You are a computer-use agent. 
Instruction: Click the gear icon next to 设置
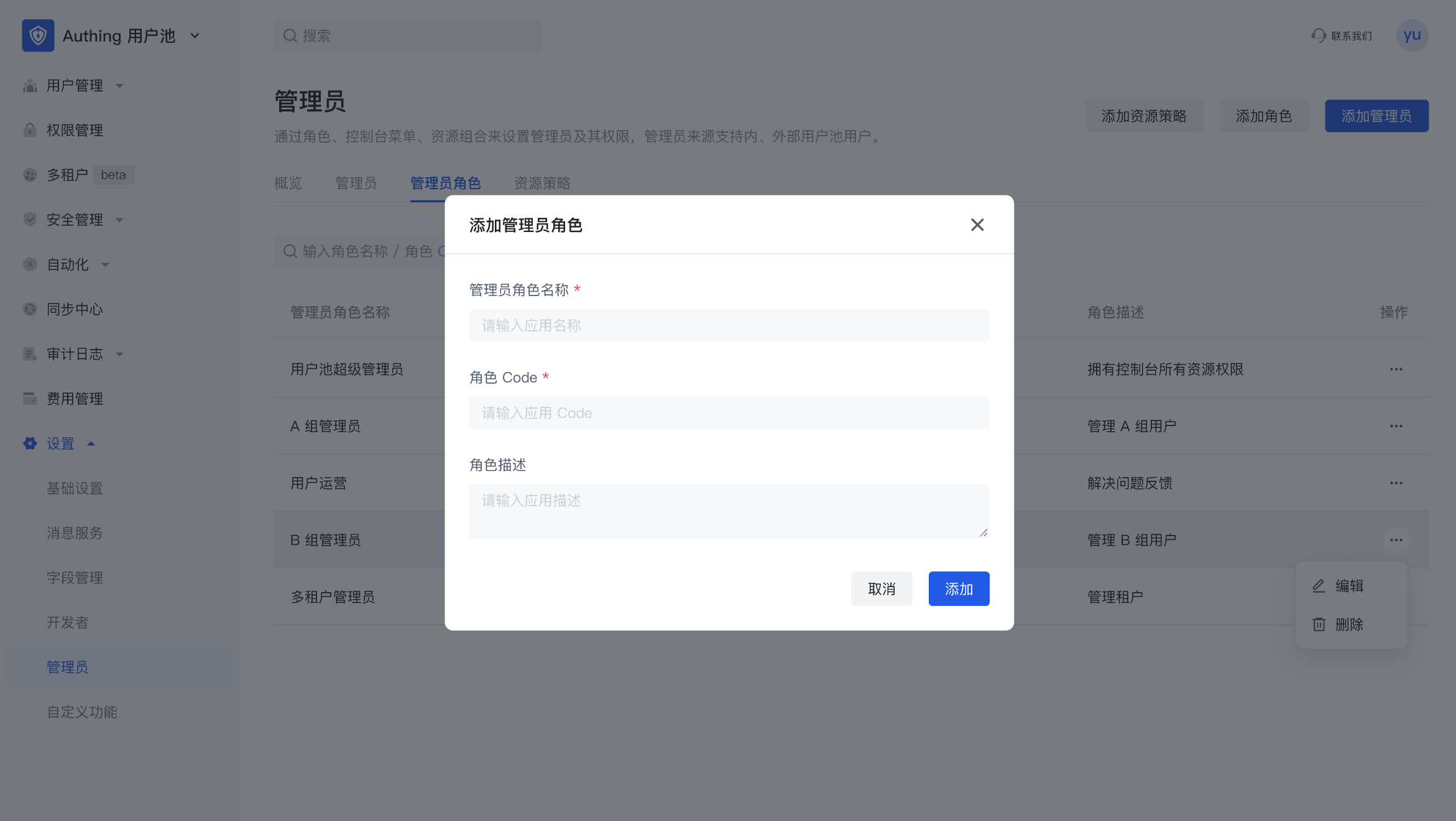tap(30, 443)
